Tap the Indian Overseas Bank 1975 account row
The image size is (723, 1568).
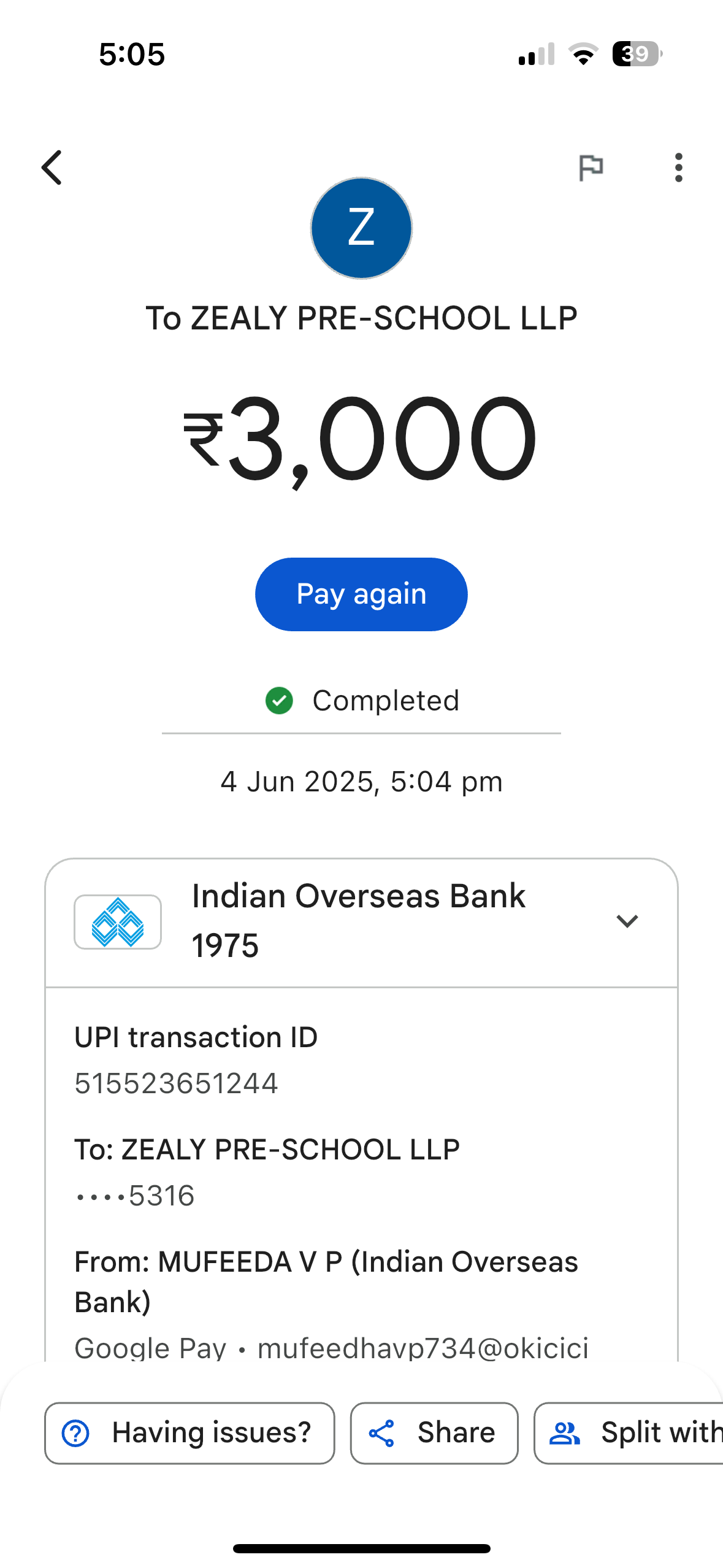tap(359, 921)
